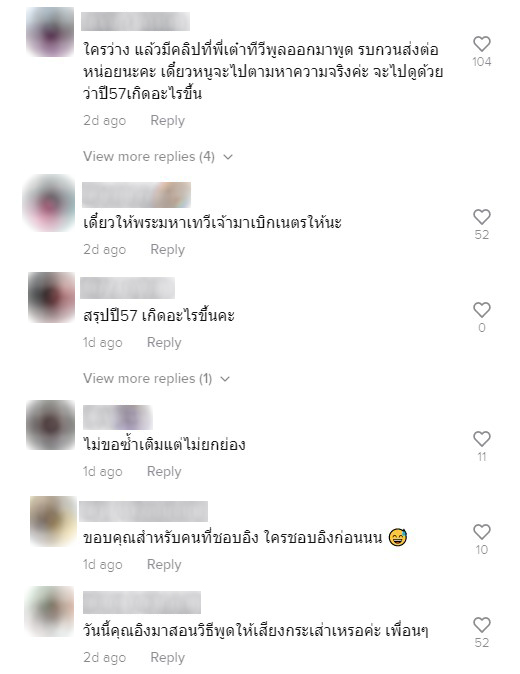Reply to the bottom comment about คุณอิง

168,657
